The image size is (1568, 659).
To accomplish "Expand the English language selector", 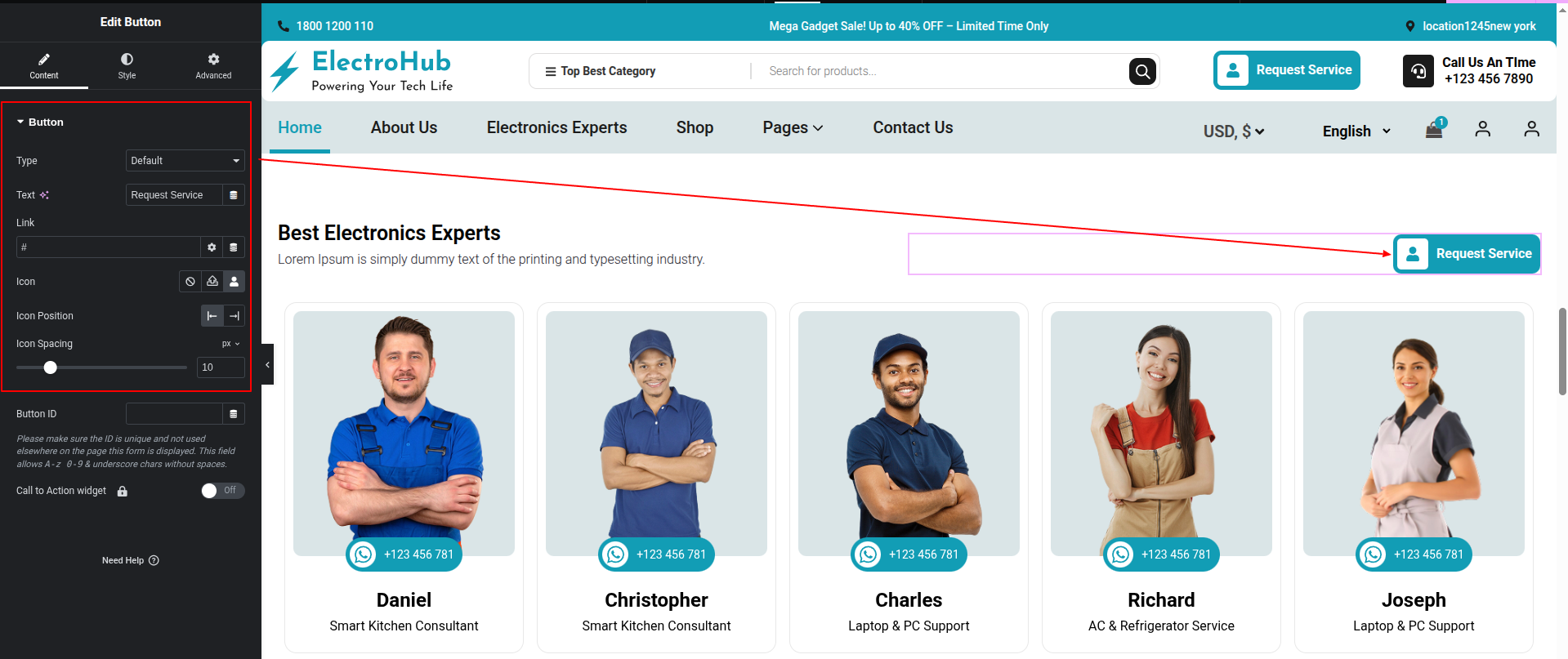I will tap(1356, 131).
